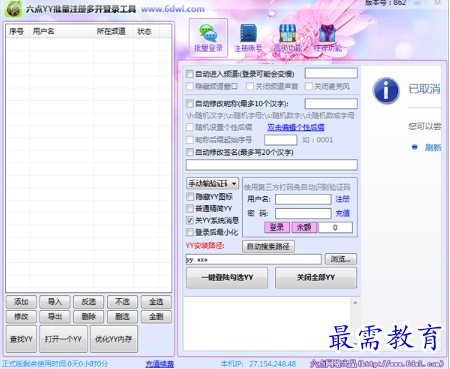Click the 状态 column header
Image resolution: width=450 pixels, height=369 pixels.
(146, 31)
